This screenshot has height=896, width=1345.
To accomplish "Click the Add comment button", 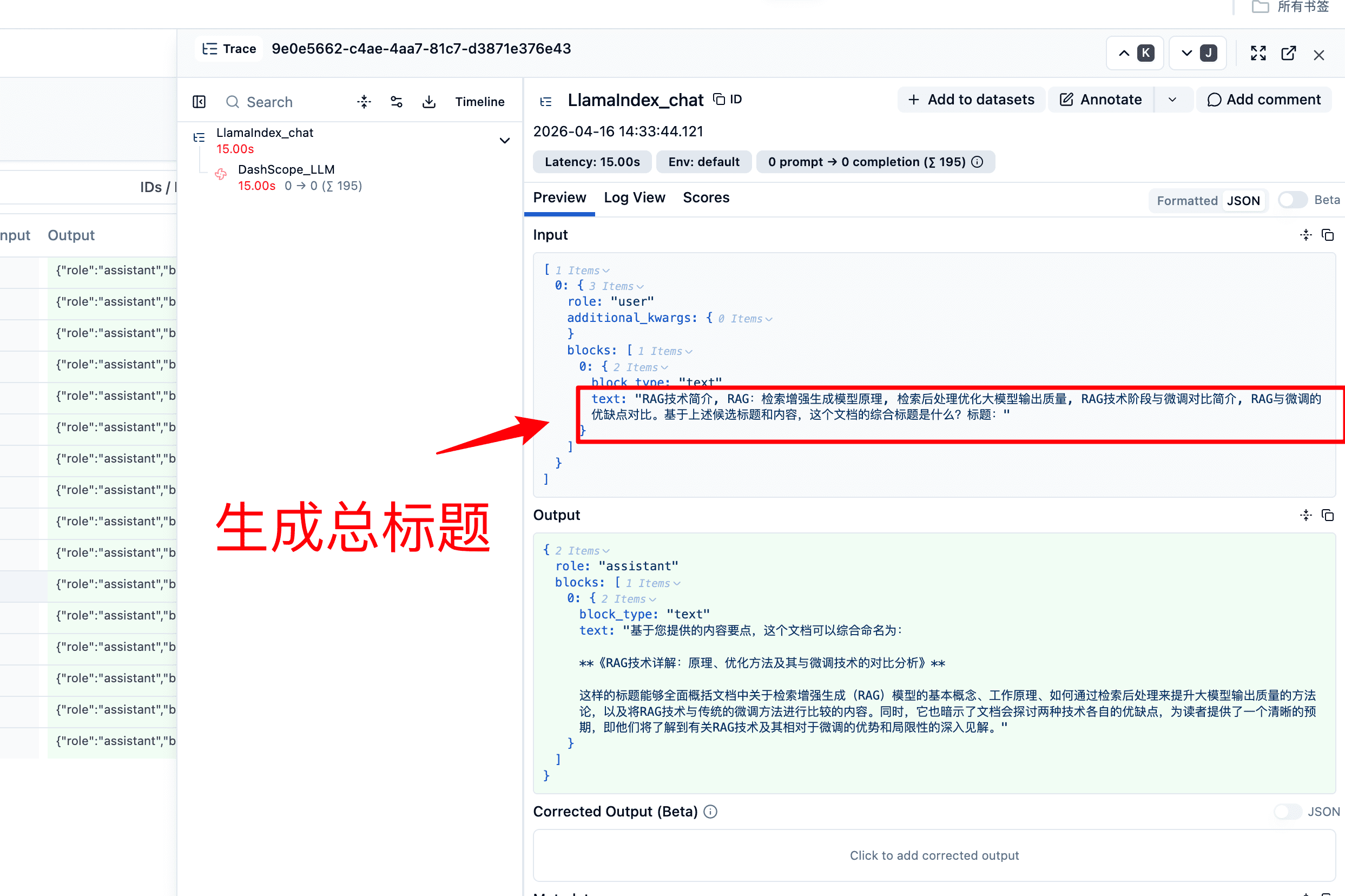I will [x=1264, y=100].
